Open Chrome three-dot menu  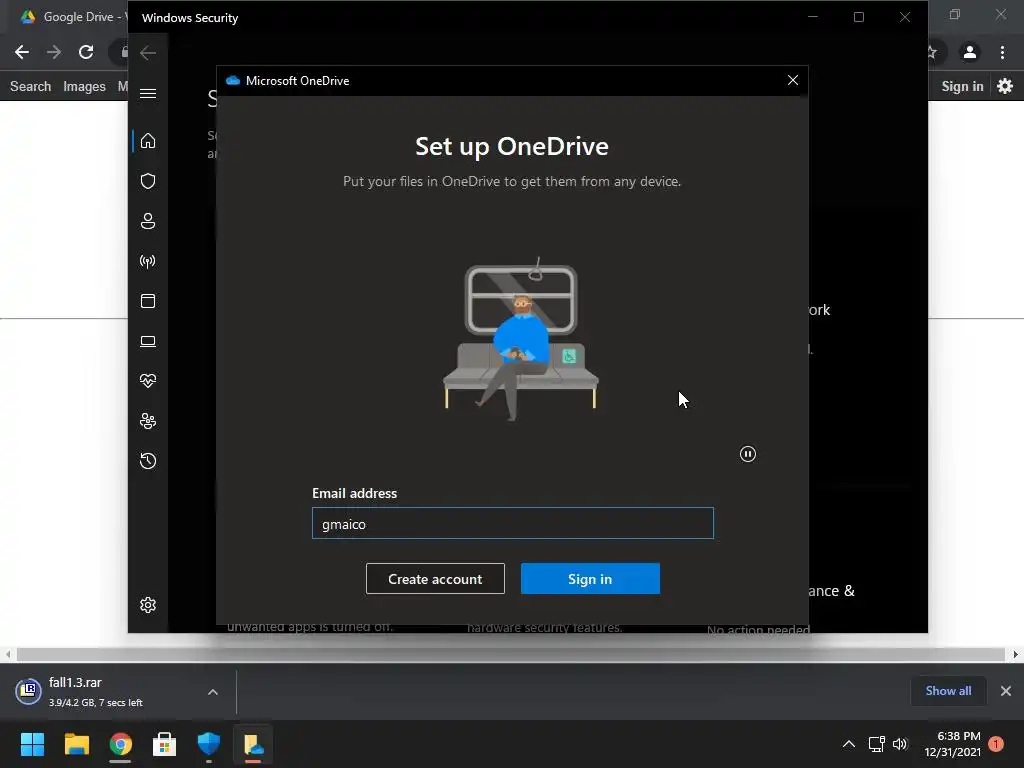pyautogui.click(x=1002, y=52)
